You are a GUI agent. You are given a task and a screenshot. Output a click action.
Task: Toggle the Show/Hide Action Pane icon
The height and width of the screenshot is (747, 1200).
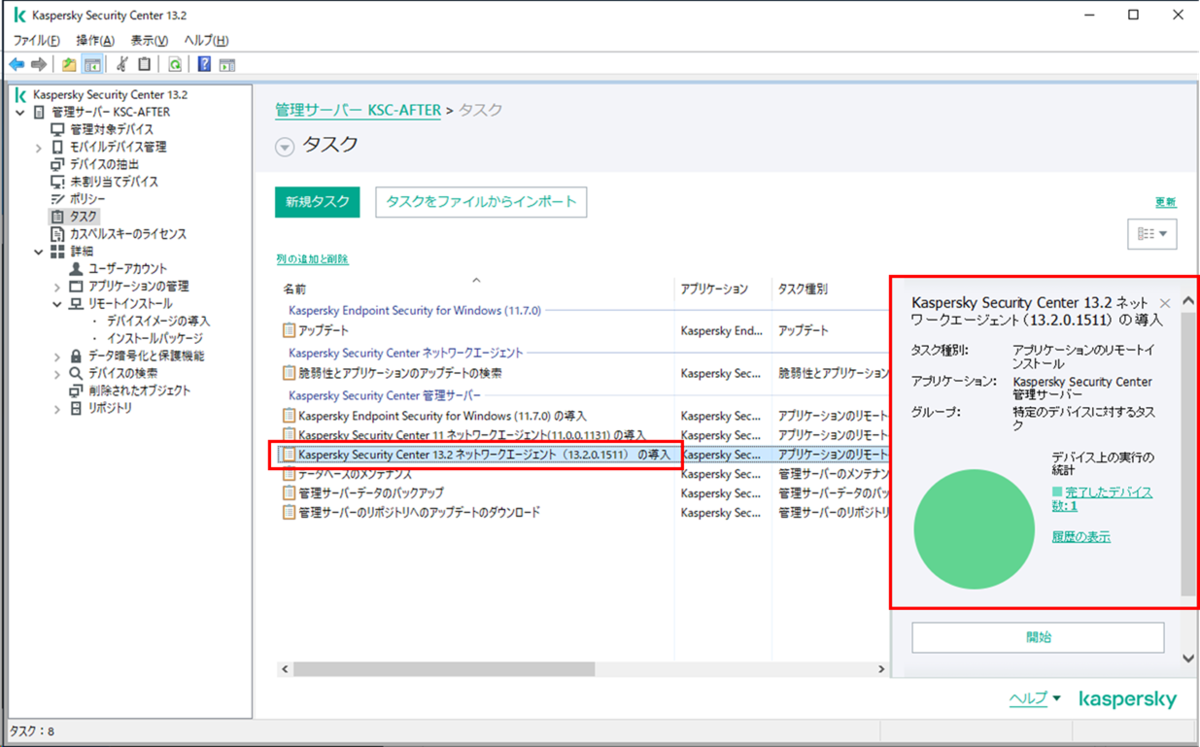pos(227,64)
